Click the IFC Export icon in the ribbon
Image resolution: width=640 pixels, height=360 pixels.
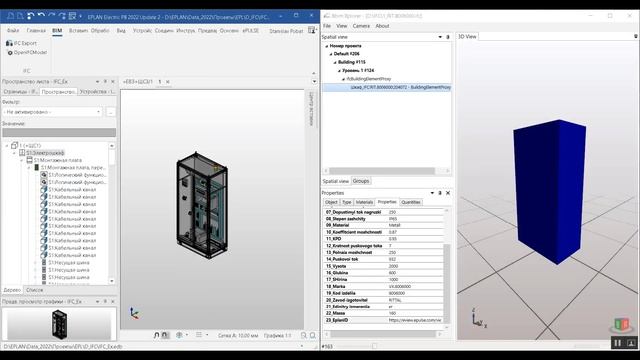[9, 43]
